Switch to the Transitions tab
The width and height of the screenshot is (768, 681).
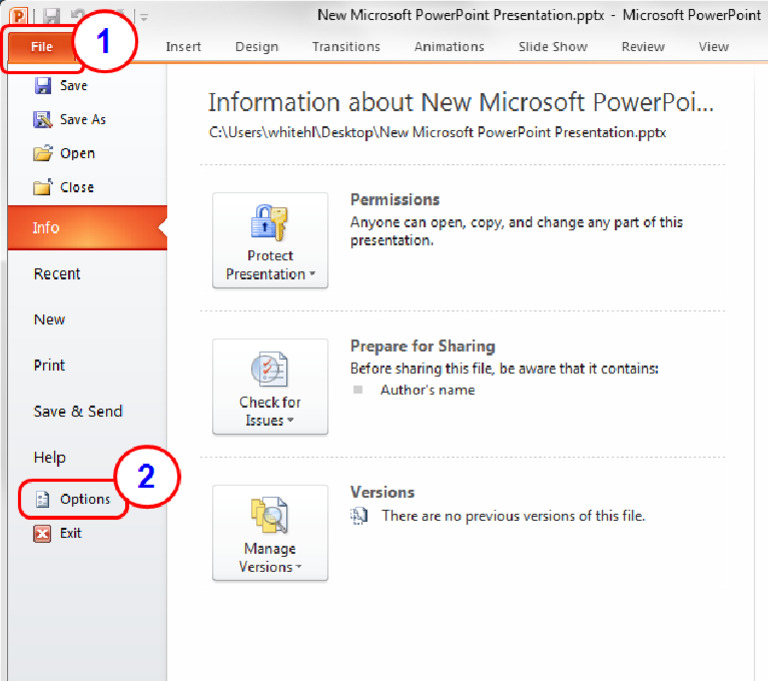346,47
